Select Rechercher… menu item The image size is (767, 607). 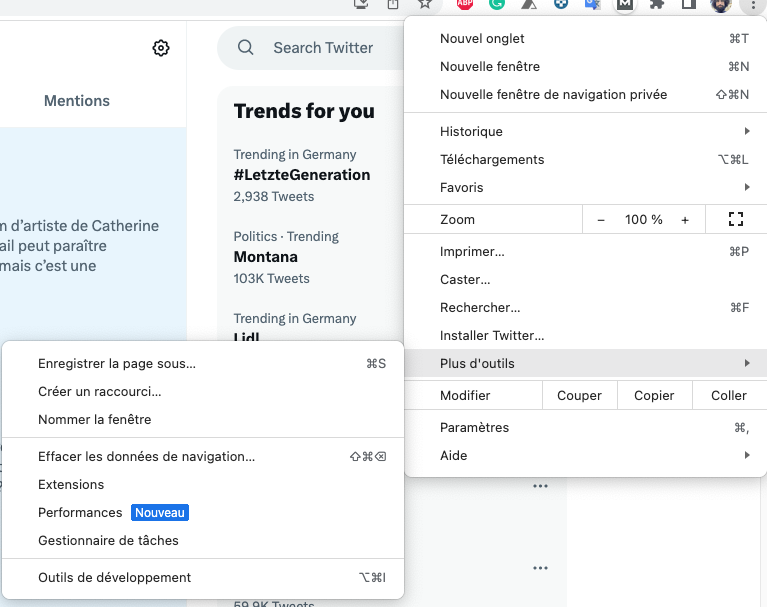click(x=586, y=308)
